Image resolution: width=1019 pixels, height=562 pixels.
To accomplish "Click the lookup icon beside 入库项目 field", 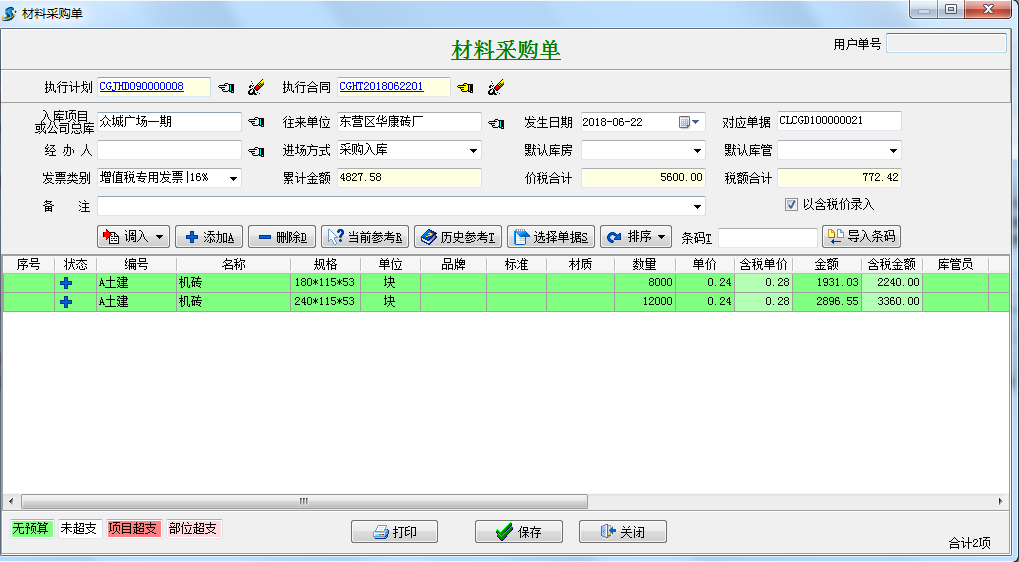I will tap(256, 122).
